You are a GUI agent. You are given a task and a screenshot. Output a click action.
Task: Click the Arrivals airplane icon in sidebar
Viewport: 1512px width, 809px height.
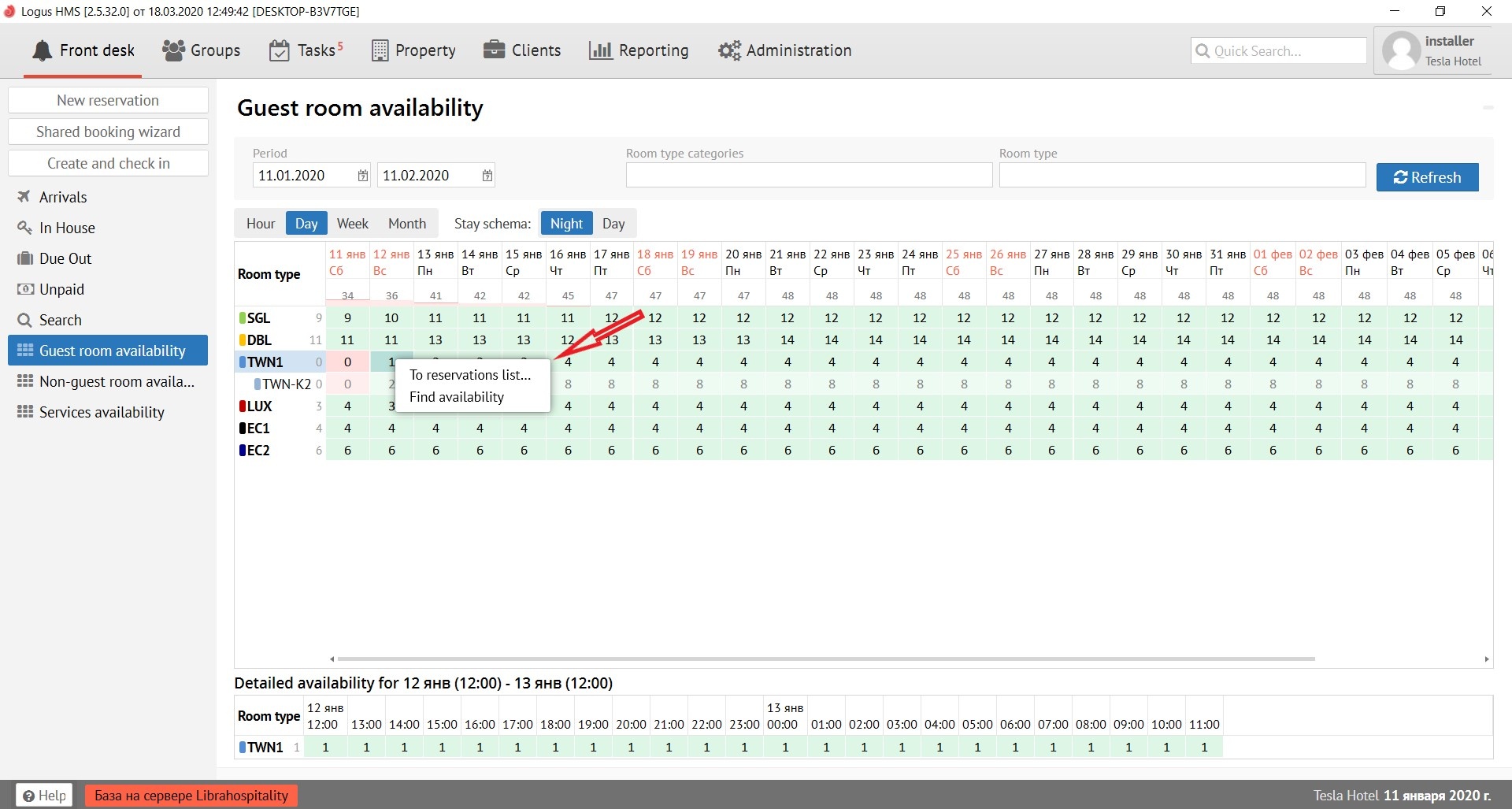pyautogui.click(x=24, y=197)
